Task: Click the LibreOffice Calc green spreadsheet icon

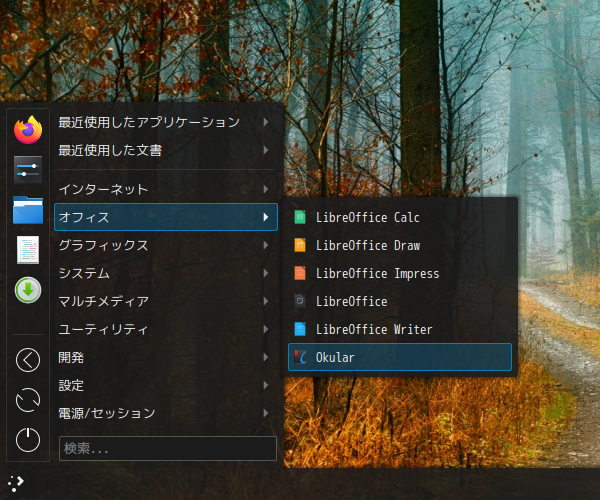Action: click(x=300, y=217)
